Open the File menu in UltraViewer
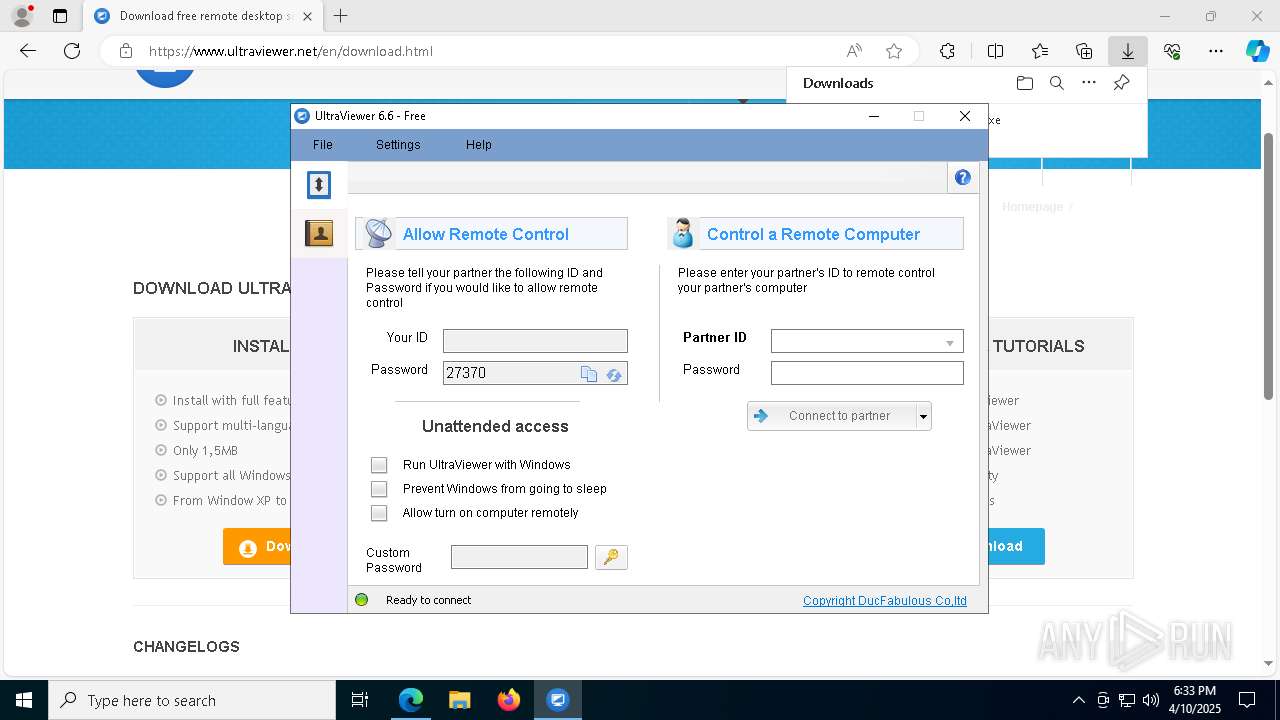The width and height of the screenshot is (1280, 720). 322,145
